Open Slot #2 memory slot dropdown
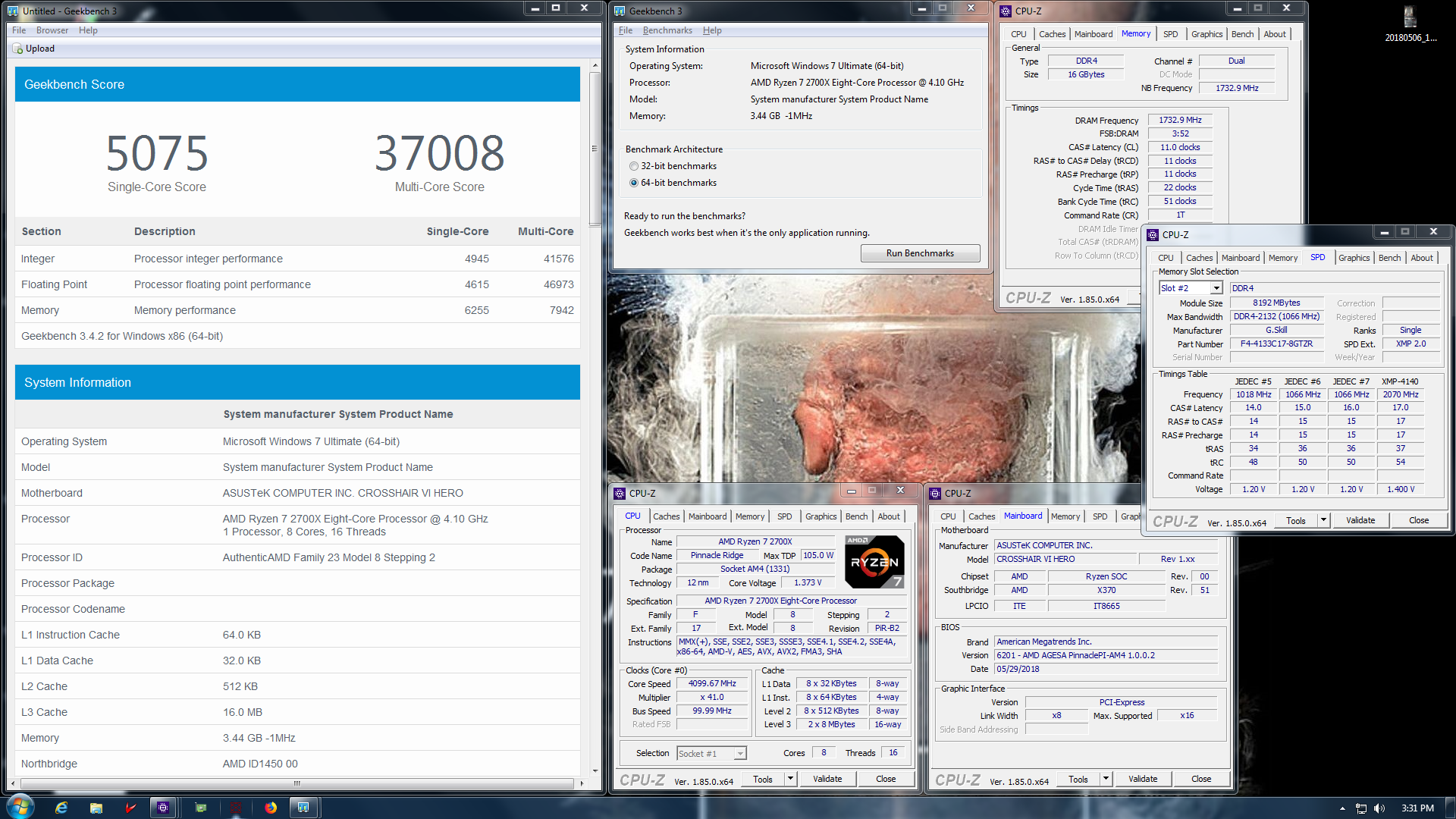Image resolution: width=1456 pixels, height=819 pixels. click(1216, 288)
